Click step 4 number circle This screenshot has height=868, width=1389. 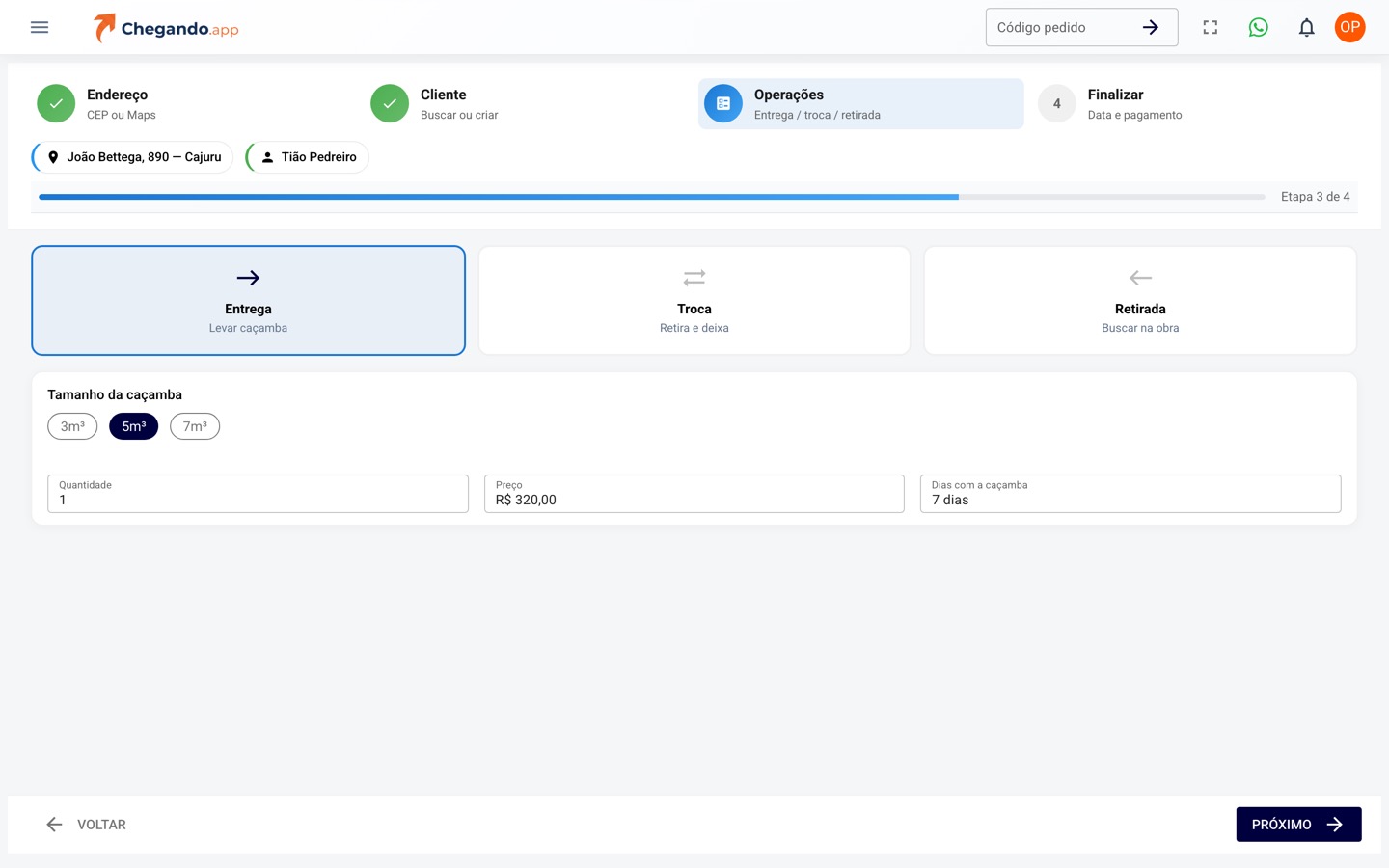click(x=1057, y=103)
